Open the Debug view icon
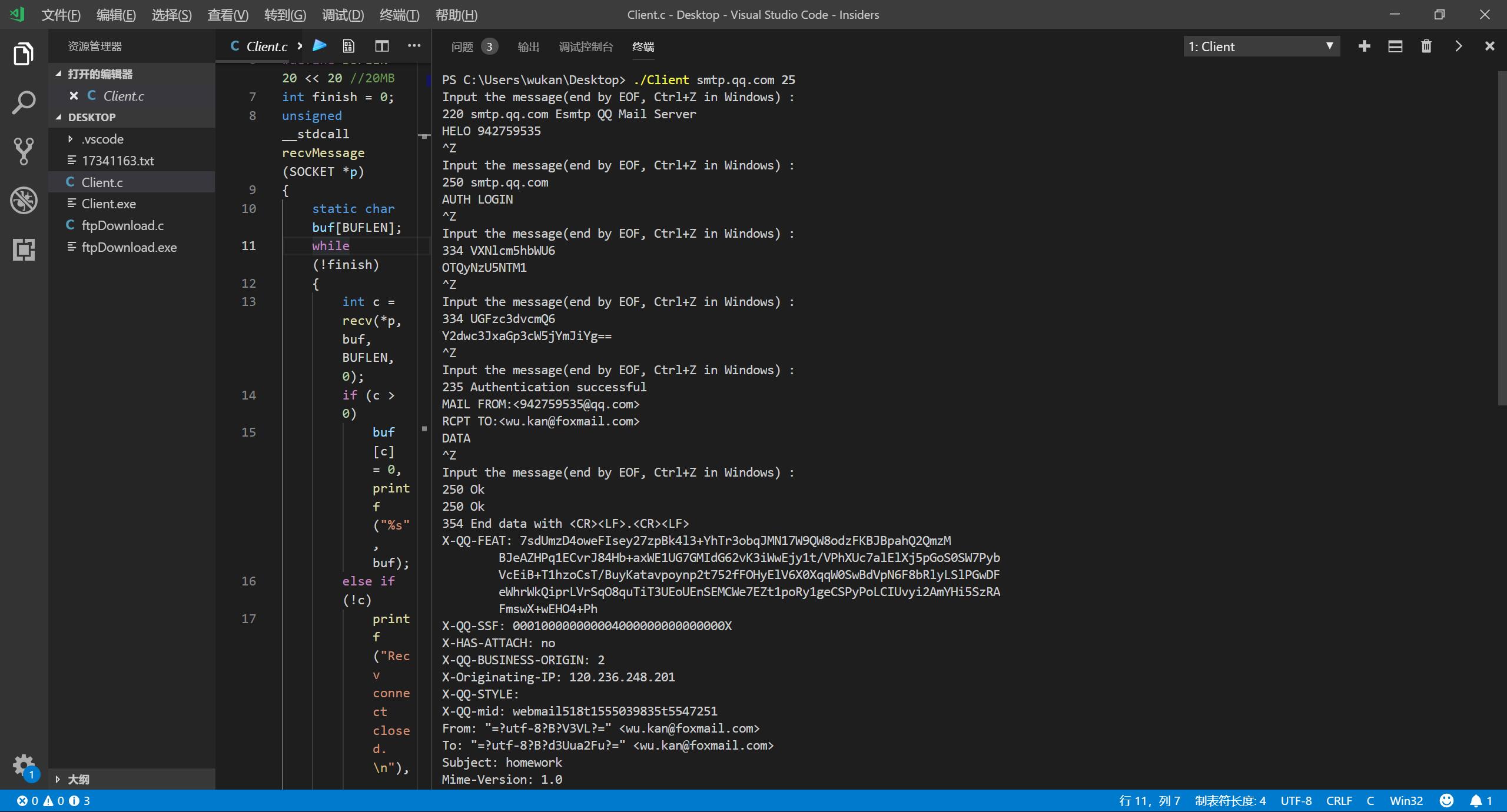 tap(24, 201)
